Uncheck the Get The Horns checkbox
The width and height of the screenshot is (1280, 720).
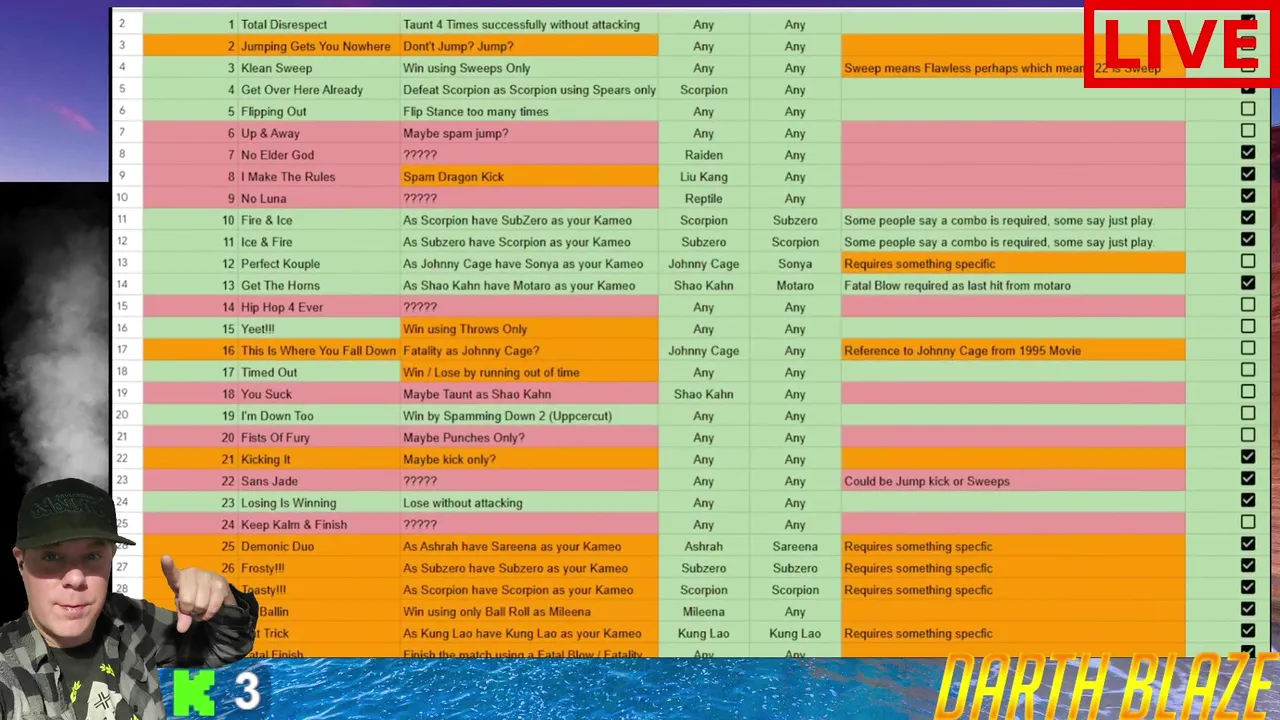(x=1248, y=283)
